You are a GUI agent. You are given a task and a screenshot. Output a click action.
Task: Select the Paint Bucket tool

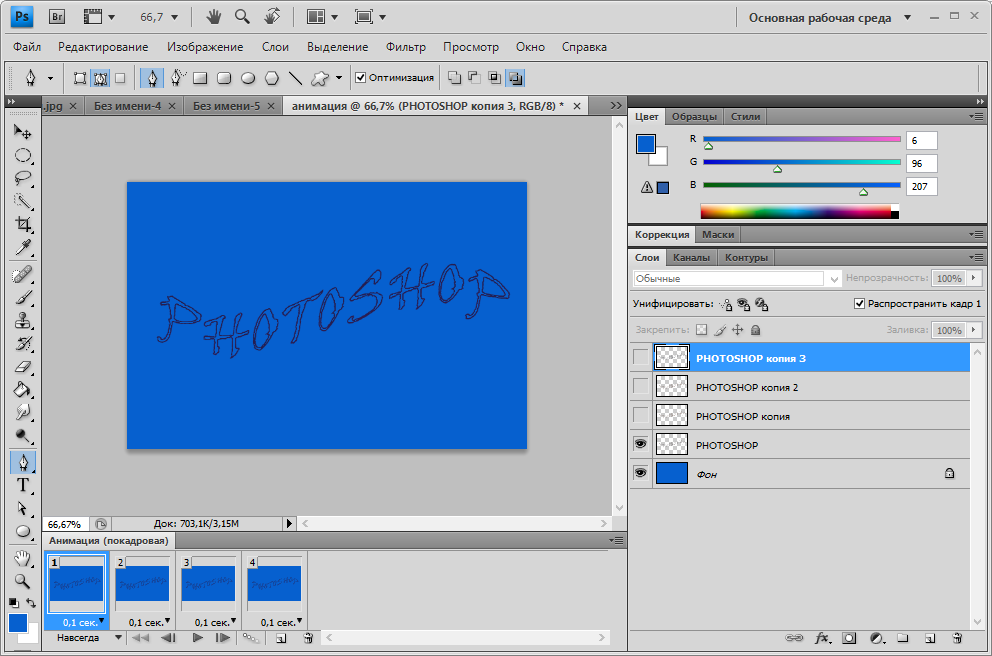[x=23, y=390]
